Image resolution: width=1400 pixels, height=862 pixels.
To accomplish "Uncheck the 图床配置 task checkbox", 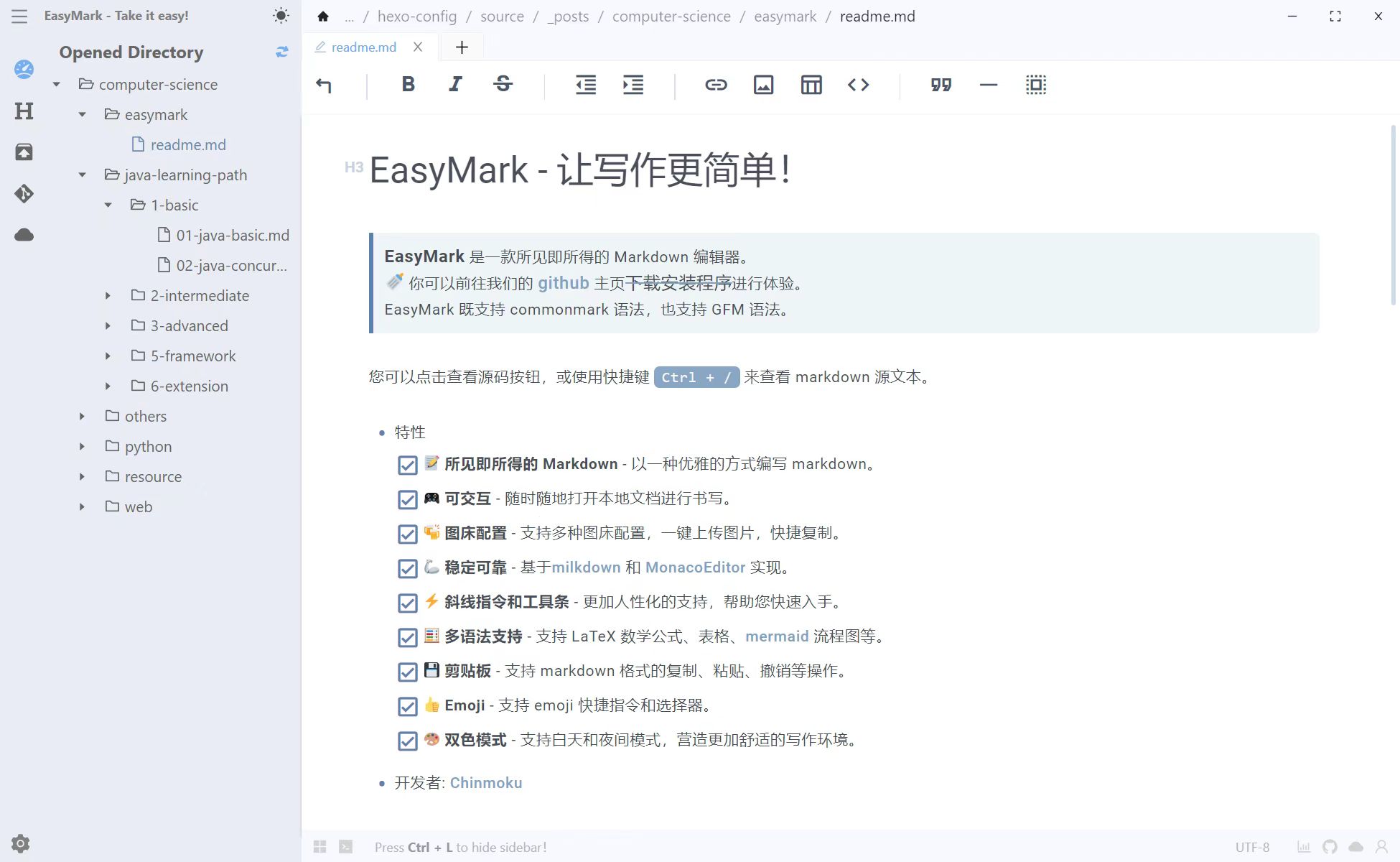I will pyautogui.click(x=407, y=534).
